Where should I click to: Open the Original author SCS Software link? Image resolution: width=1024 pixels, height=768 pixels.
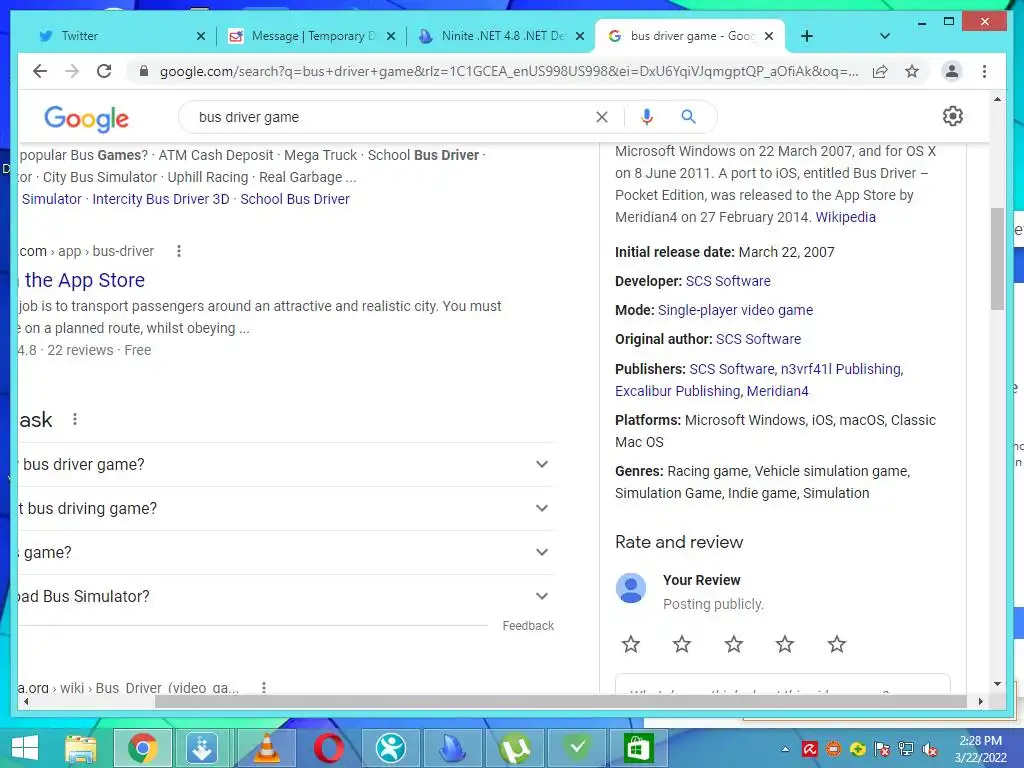point(758,339)
